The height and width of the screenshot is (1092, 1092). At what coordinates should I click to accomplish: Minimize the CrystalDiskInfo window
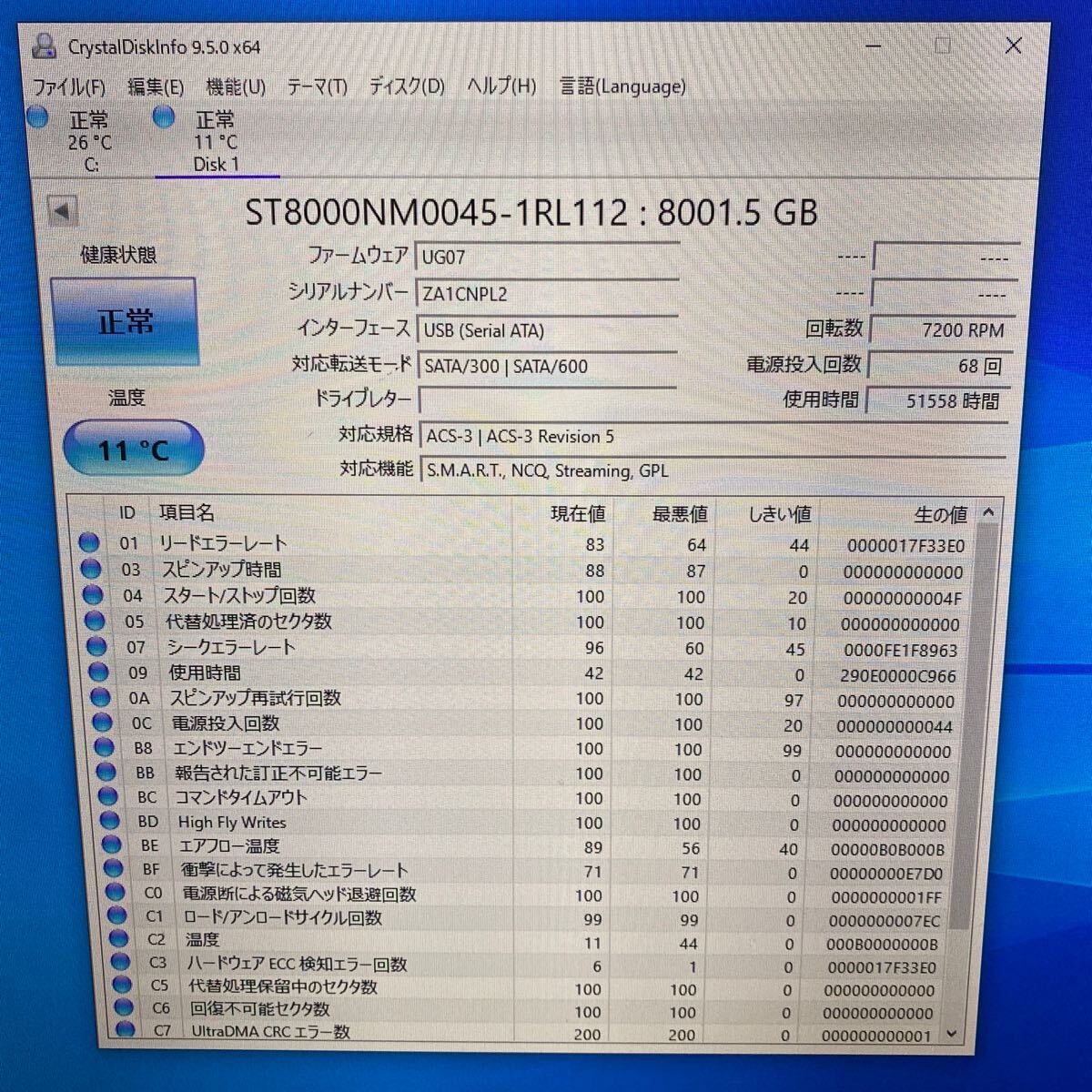(873, 45)
